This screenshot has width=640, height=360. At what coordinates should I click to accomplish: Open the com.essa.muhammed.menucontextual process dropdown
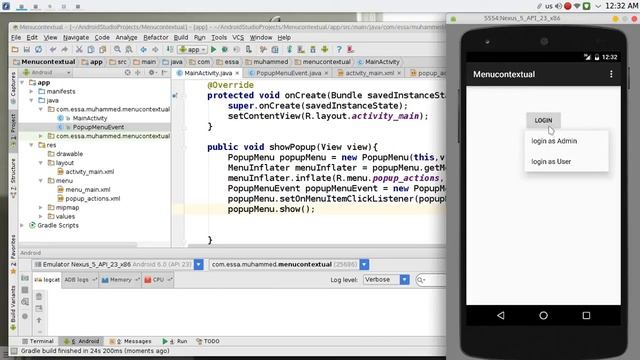pyautogui.click(x=364, y=264)
